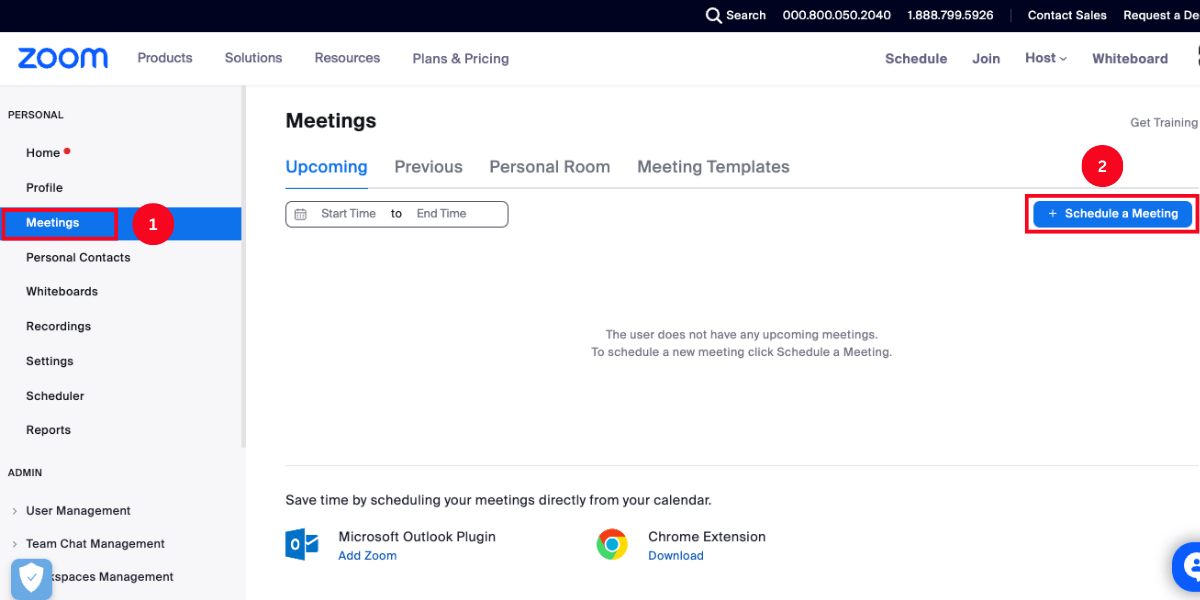Click the Chrome browser icon
The width and height of the screenshot is (1200, 600).
(x=612, y=545)
